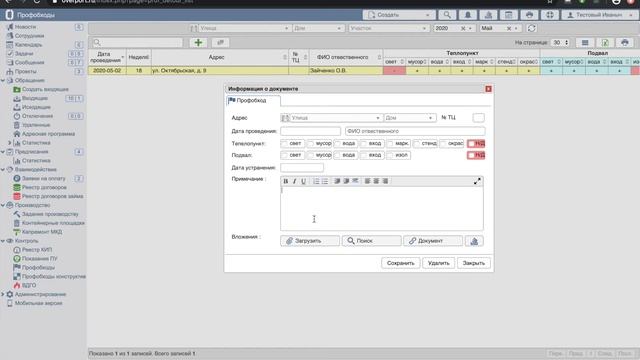Click the refresh icon next to month filter
640x360 pixels.
point(531,29)
